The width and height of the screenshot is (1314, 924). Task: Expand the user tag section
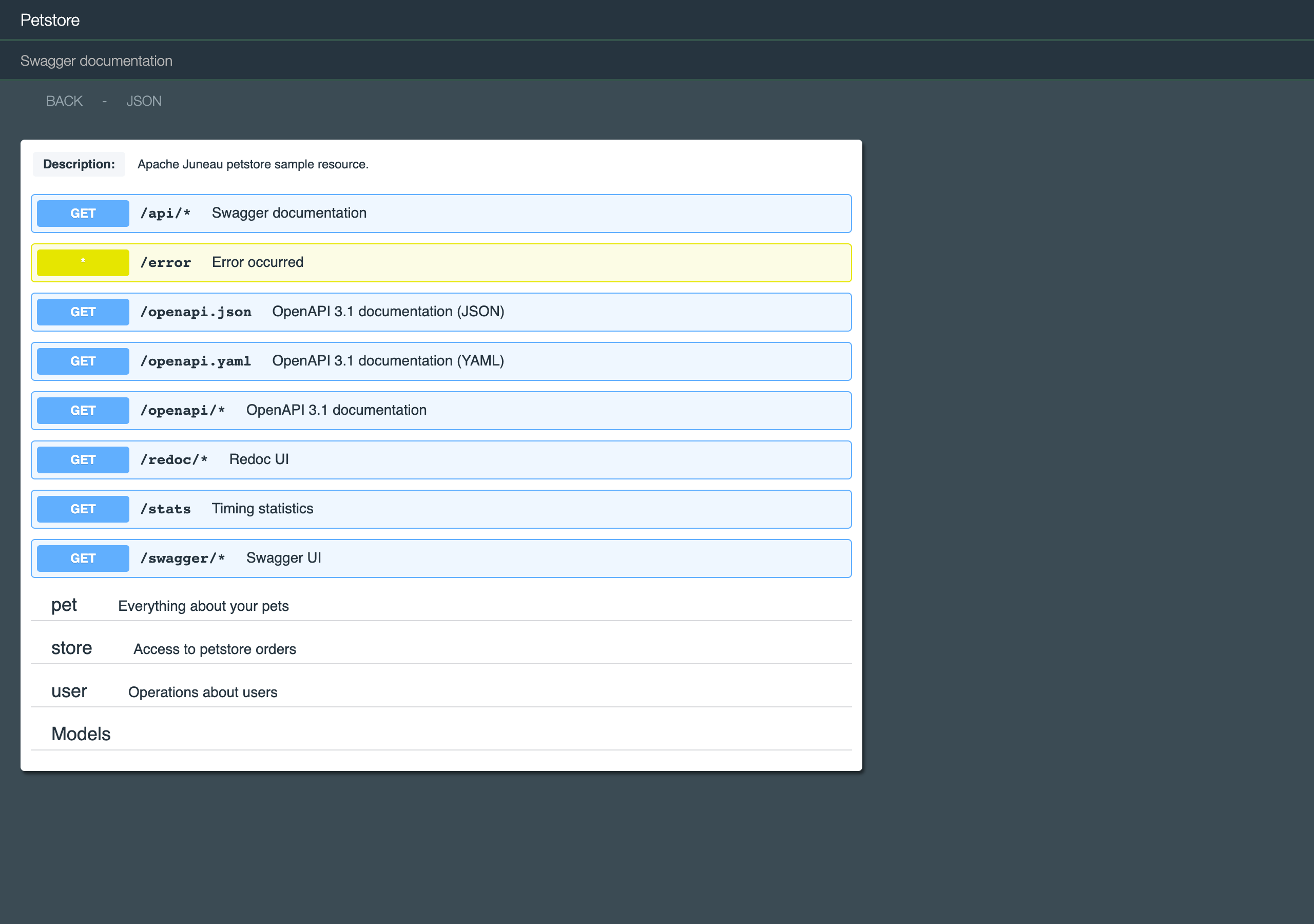pos(441,691)
